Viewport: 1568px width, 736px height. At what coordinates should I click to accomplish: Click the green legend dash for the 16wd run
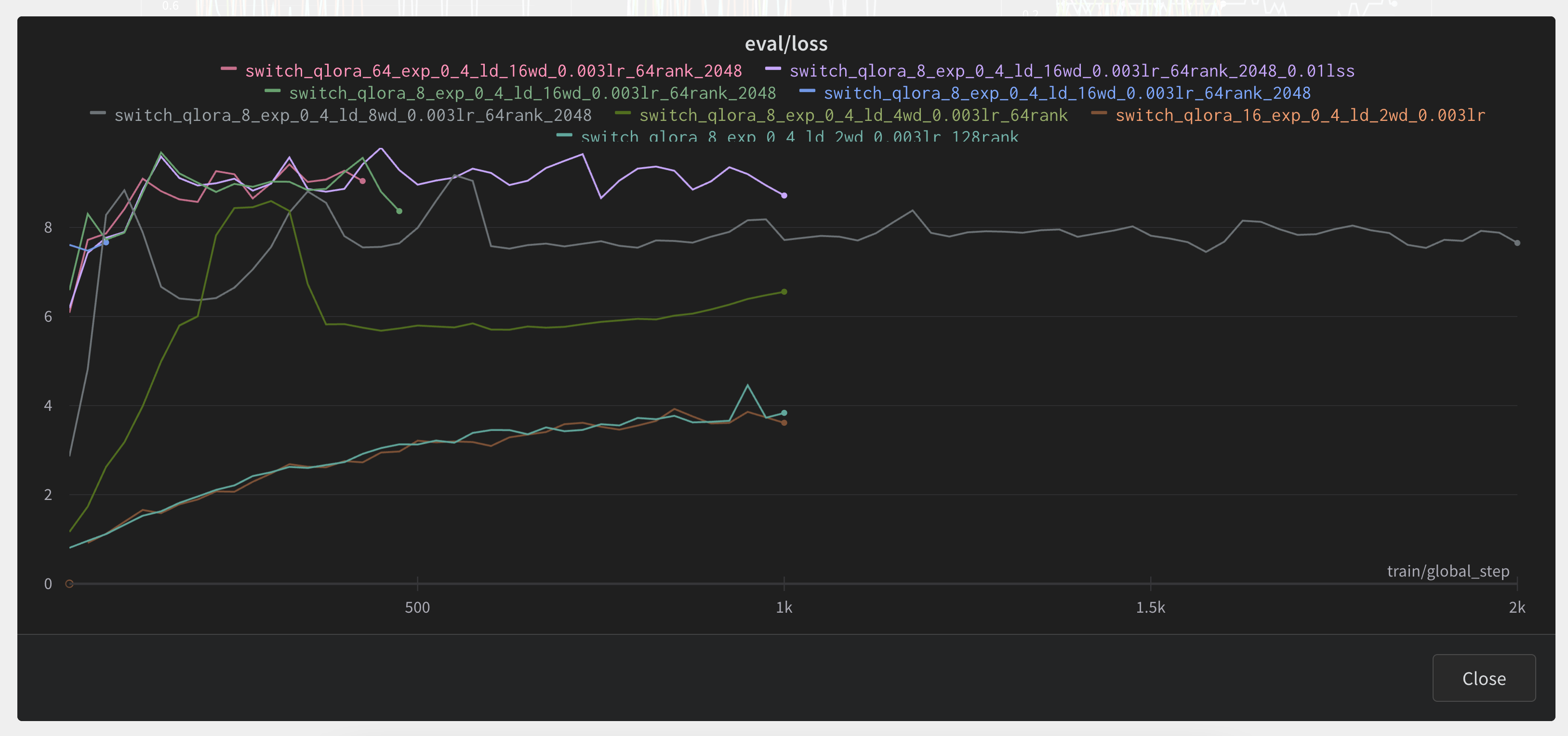tap(272, 91)
